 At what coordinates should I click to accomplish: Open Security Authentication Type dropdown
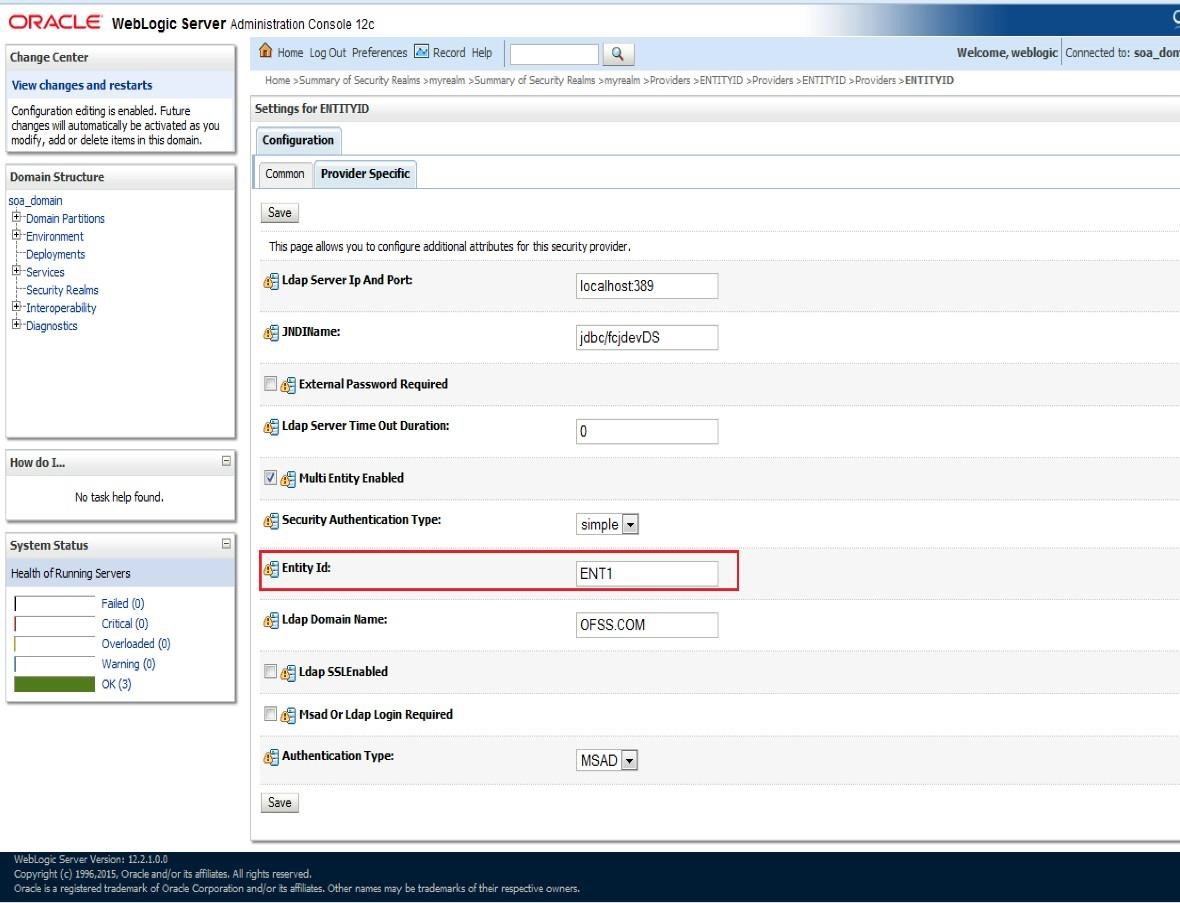(x=607, y=524)
